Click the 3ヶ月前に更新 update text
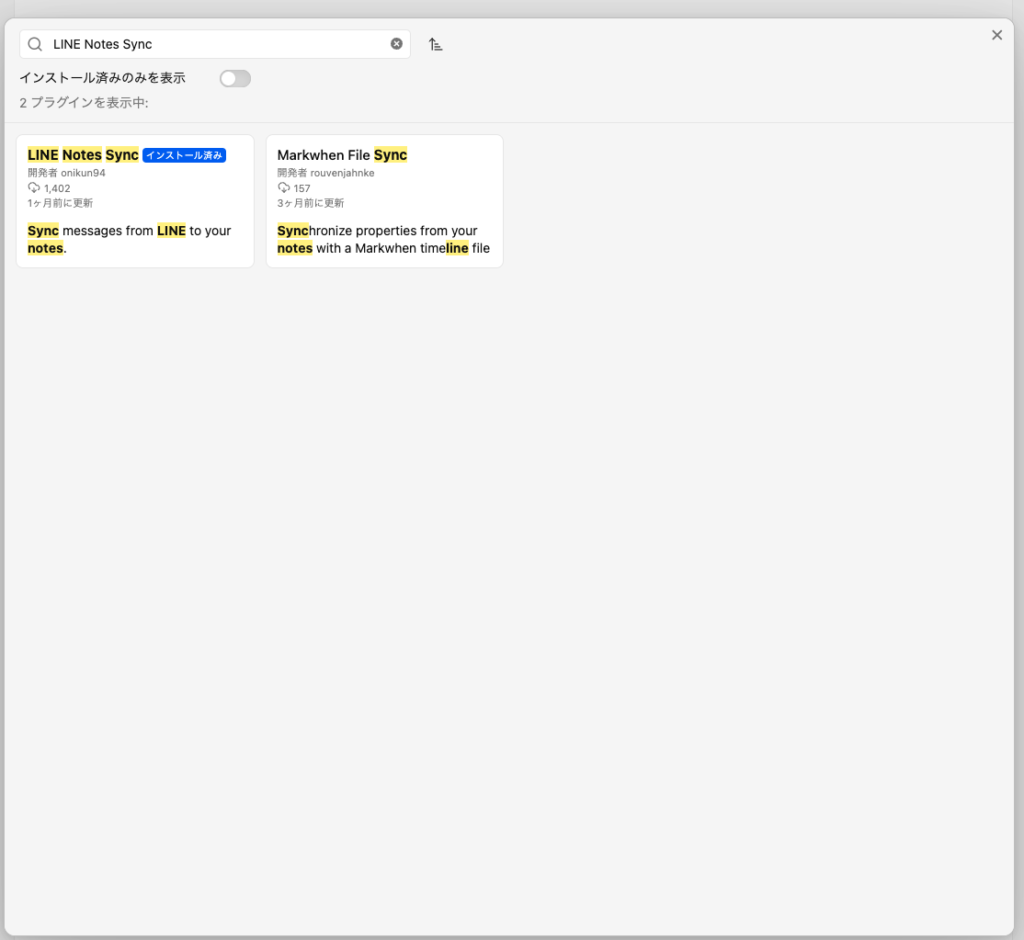Image resolution: width=1024 pixels, height=940 pixels. [310, 203]
